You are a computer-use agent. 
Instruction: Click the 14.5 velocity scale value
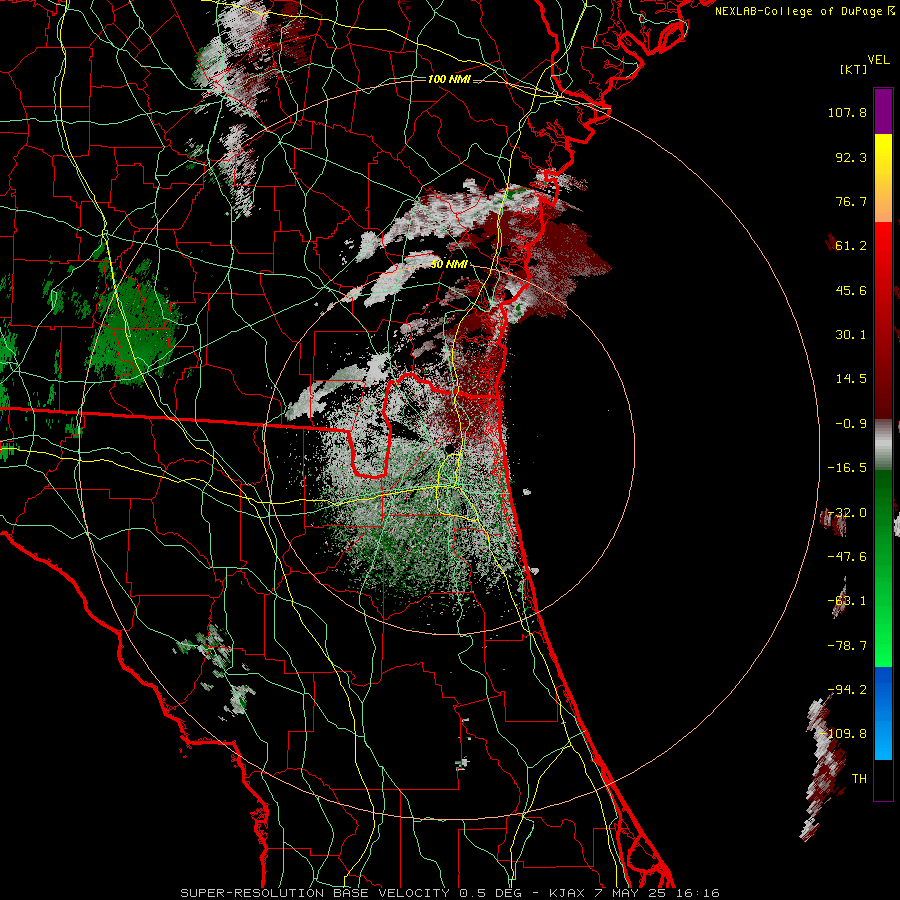851,379
